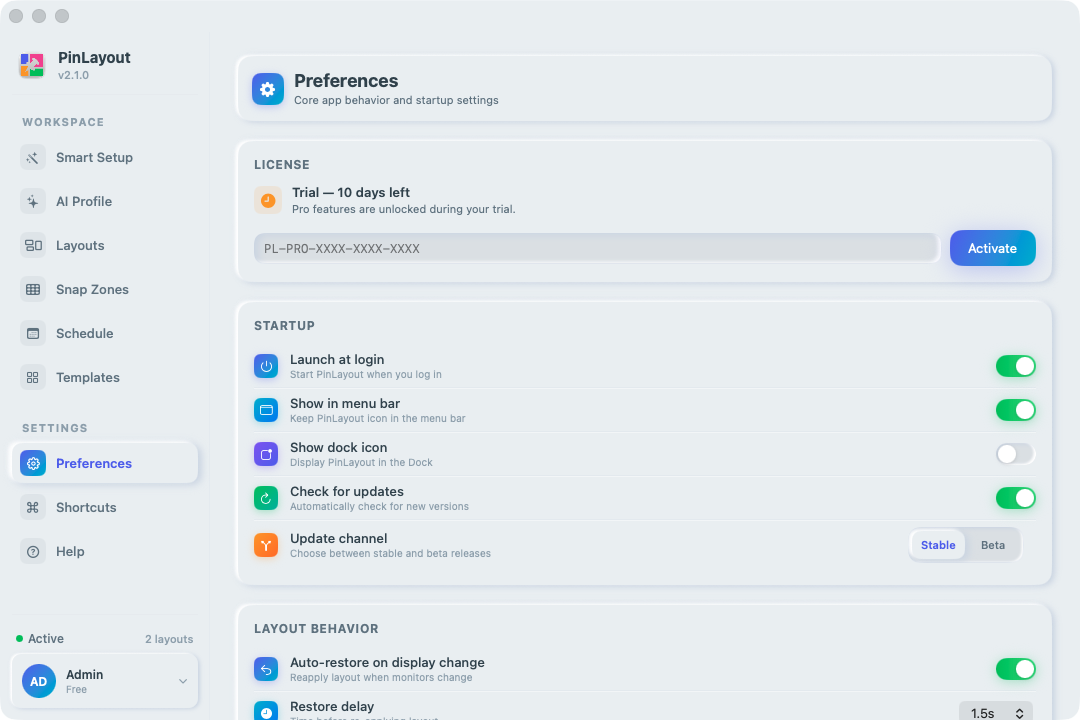Click the PinLayout app logo

(32, 65)
